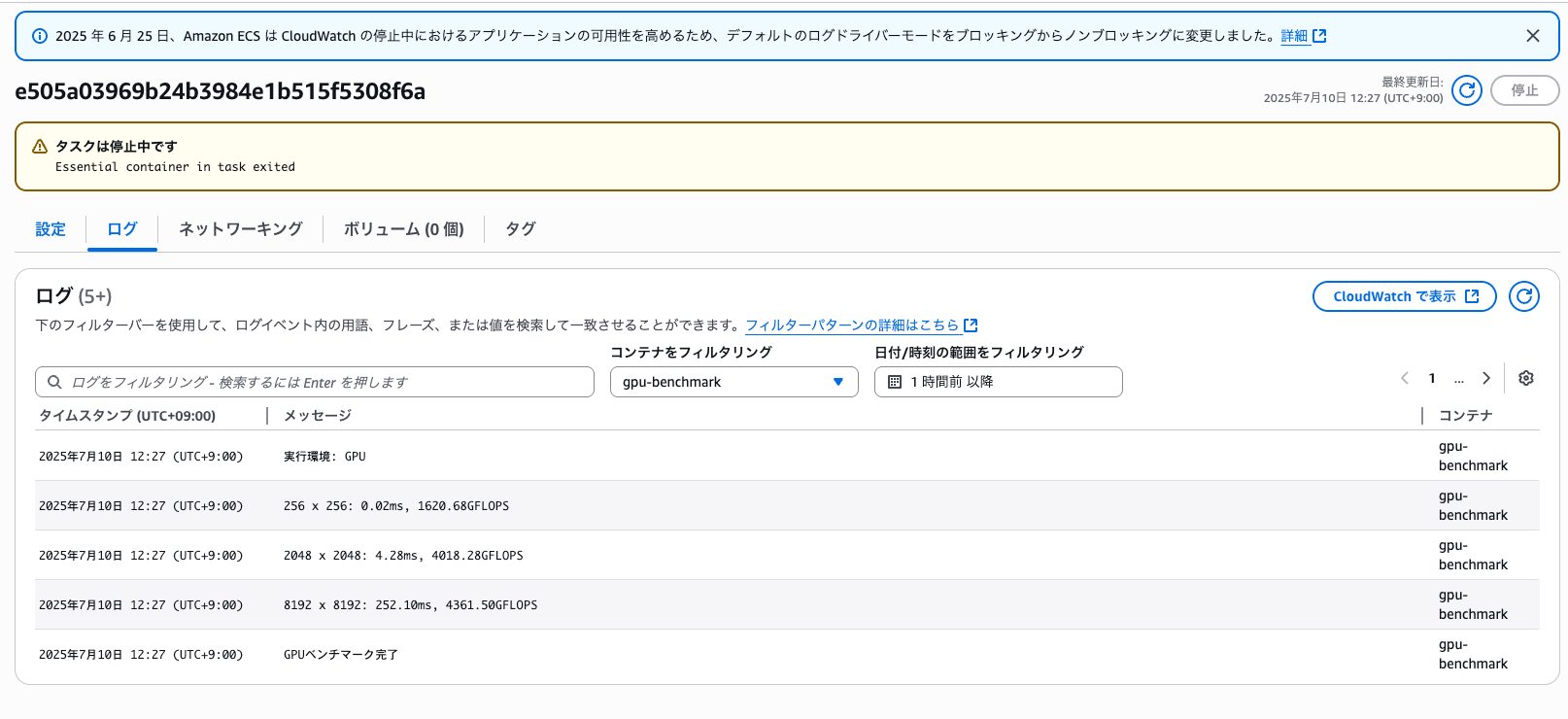Dismiss the CloudWatch info banner
1568x719 pixels.
pos(1533,36)
